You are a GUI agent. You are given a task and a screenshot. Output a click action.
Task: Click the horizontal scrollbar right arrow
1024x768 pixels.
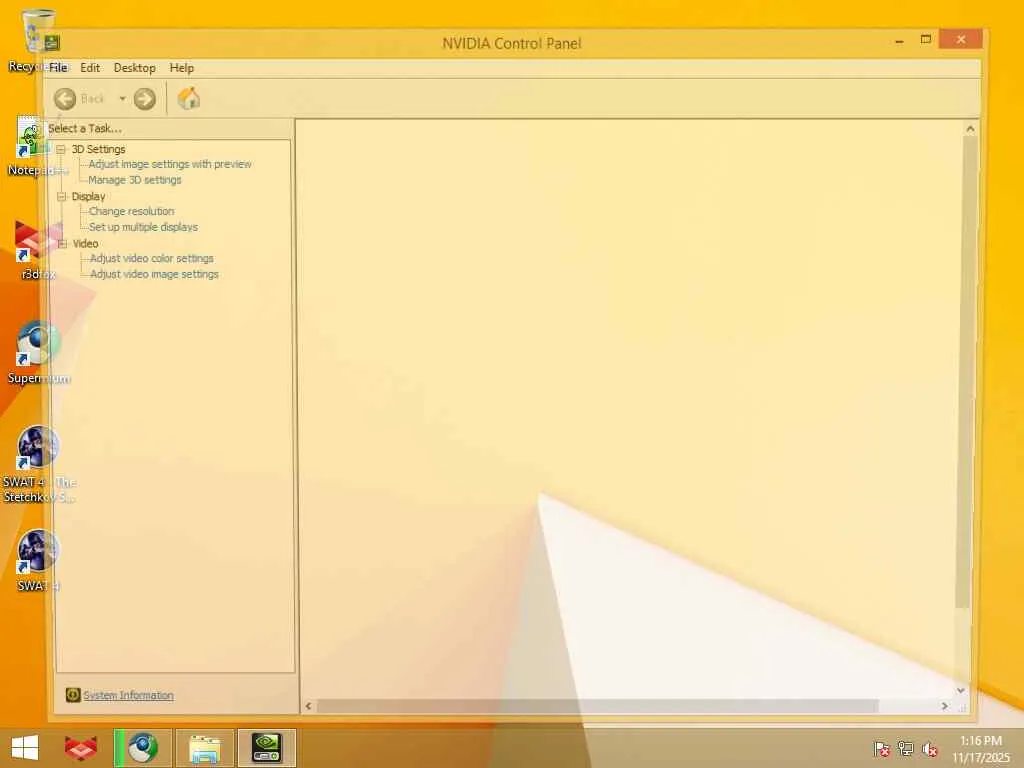point(944,706)
